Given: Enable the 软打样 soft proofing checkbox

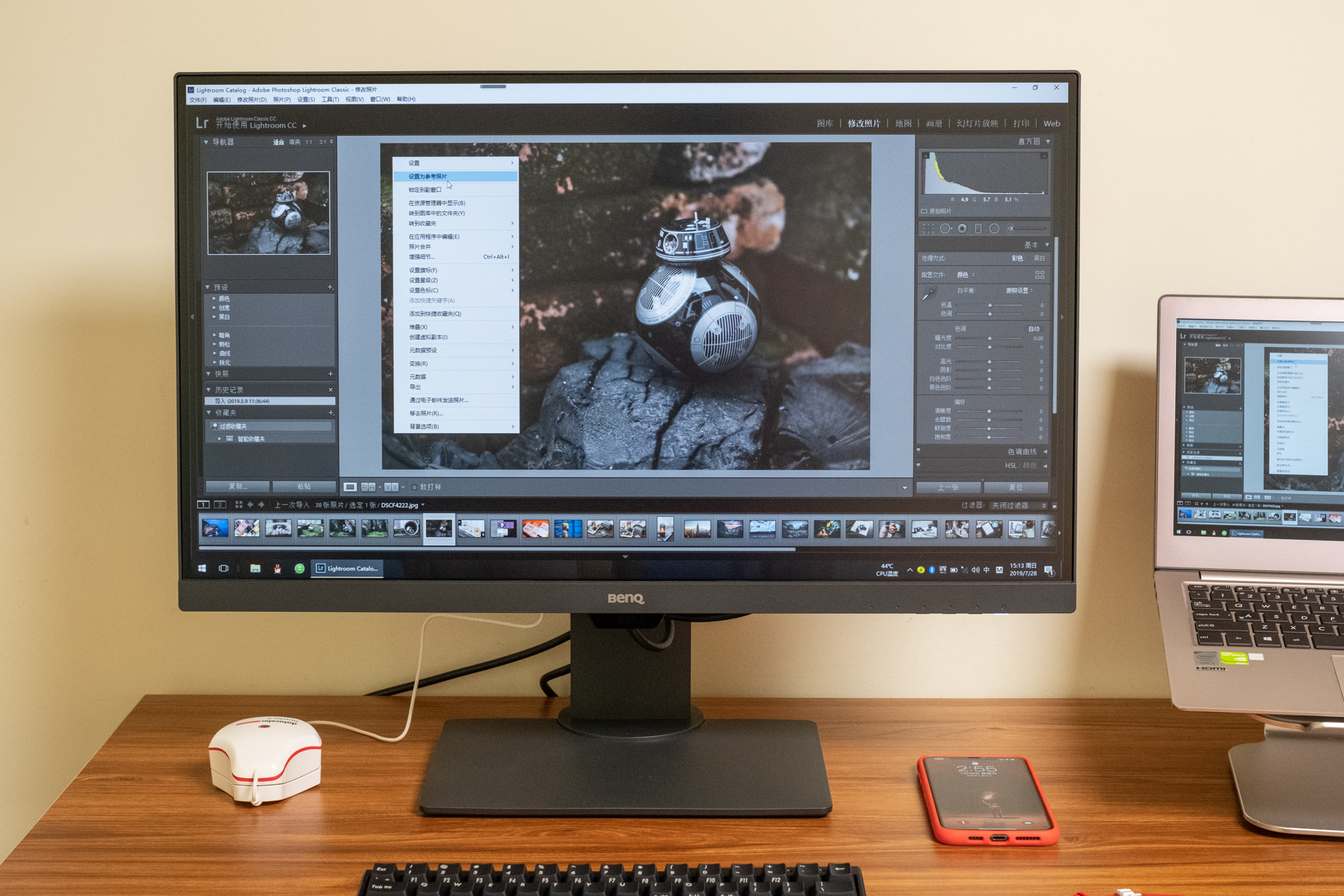Looking at the screenshot, I should point(414,487).
